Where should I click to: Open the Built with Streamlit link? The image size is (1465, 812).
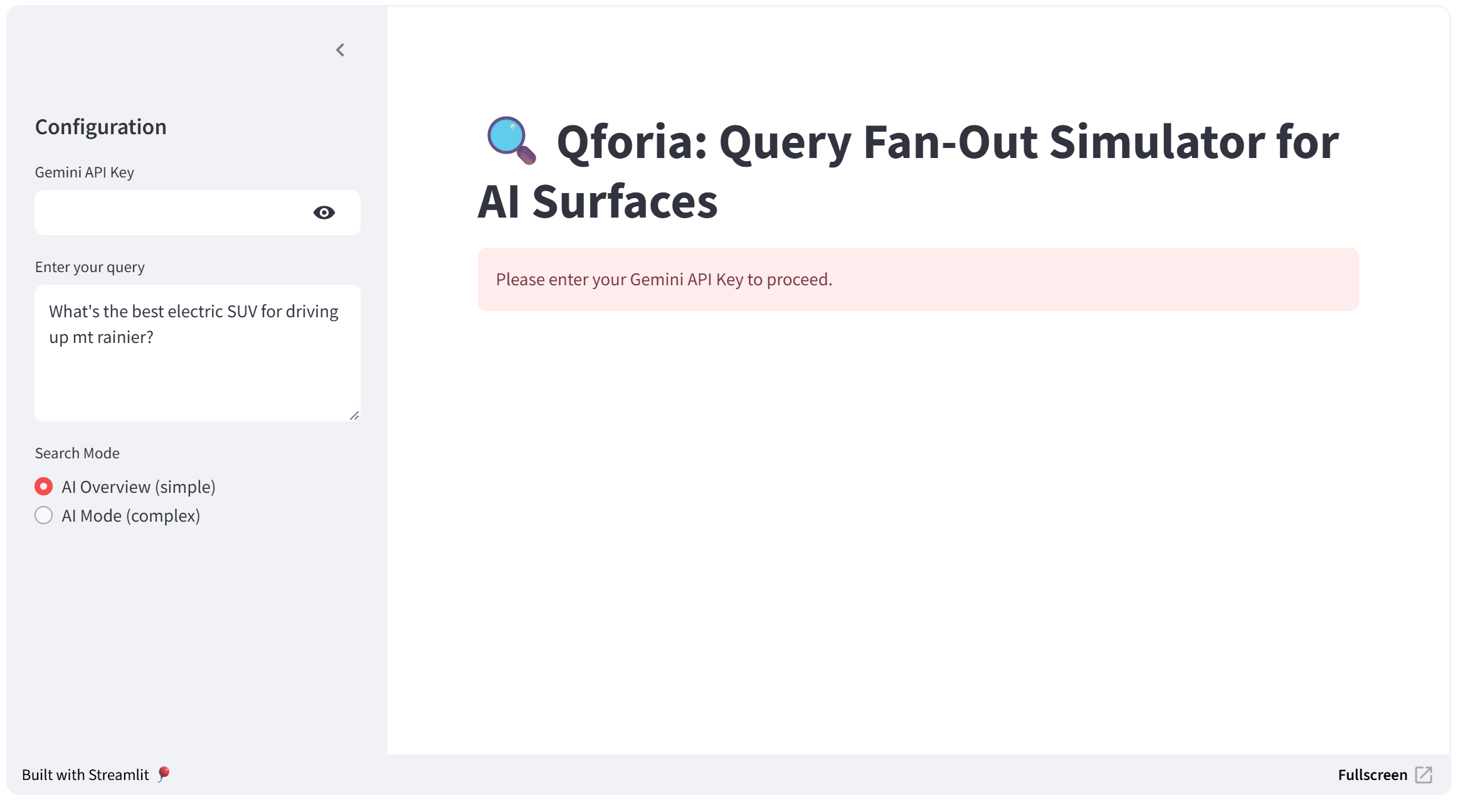pyautogui.click(x=85, y=775)
